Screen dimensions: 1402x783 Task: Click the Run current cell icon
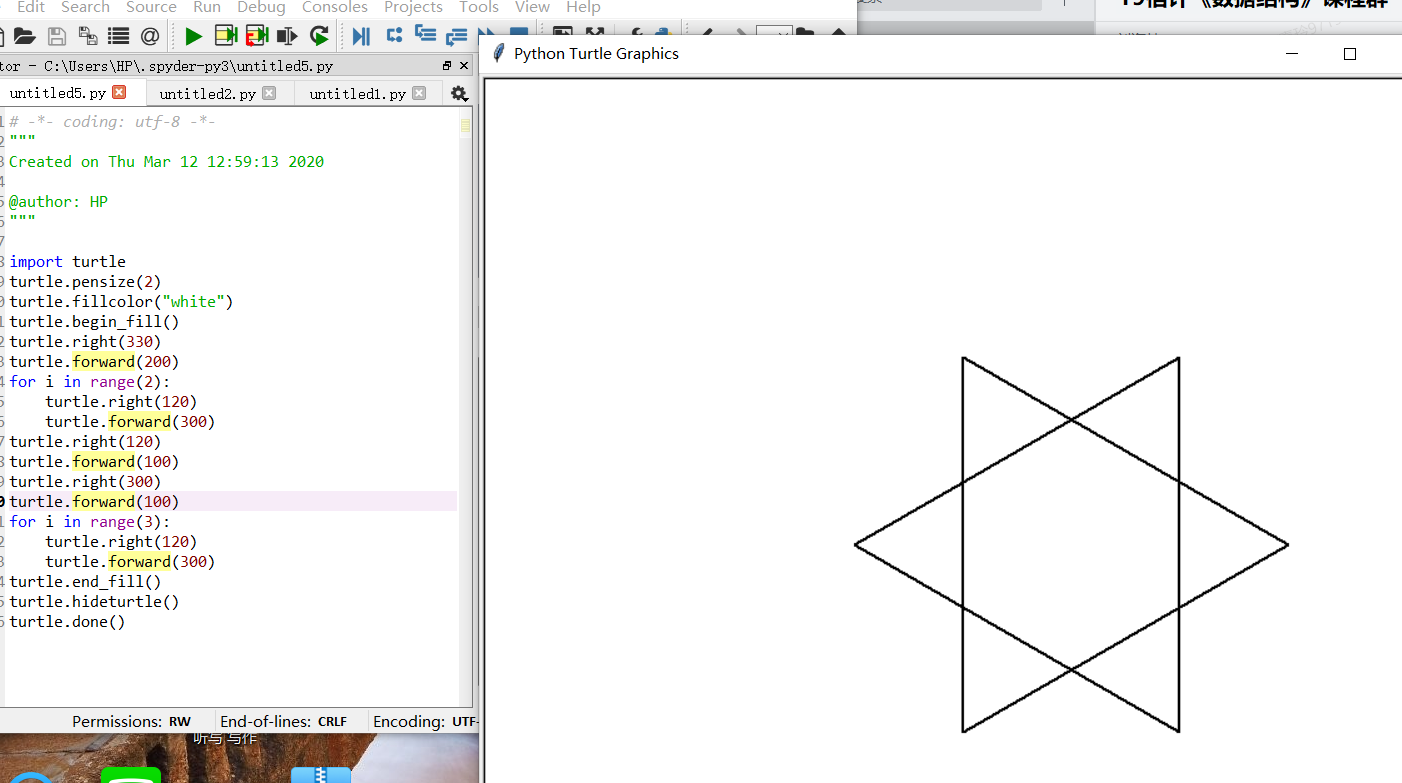click(x=226, y=36)
